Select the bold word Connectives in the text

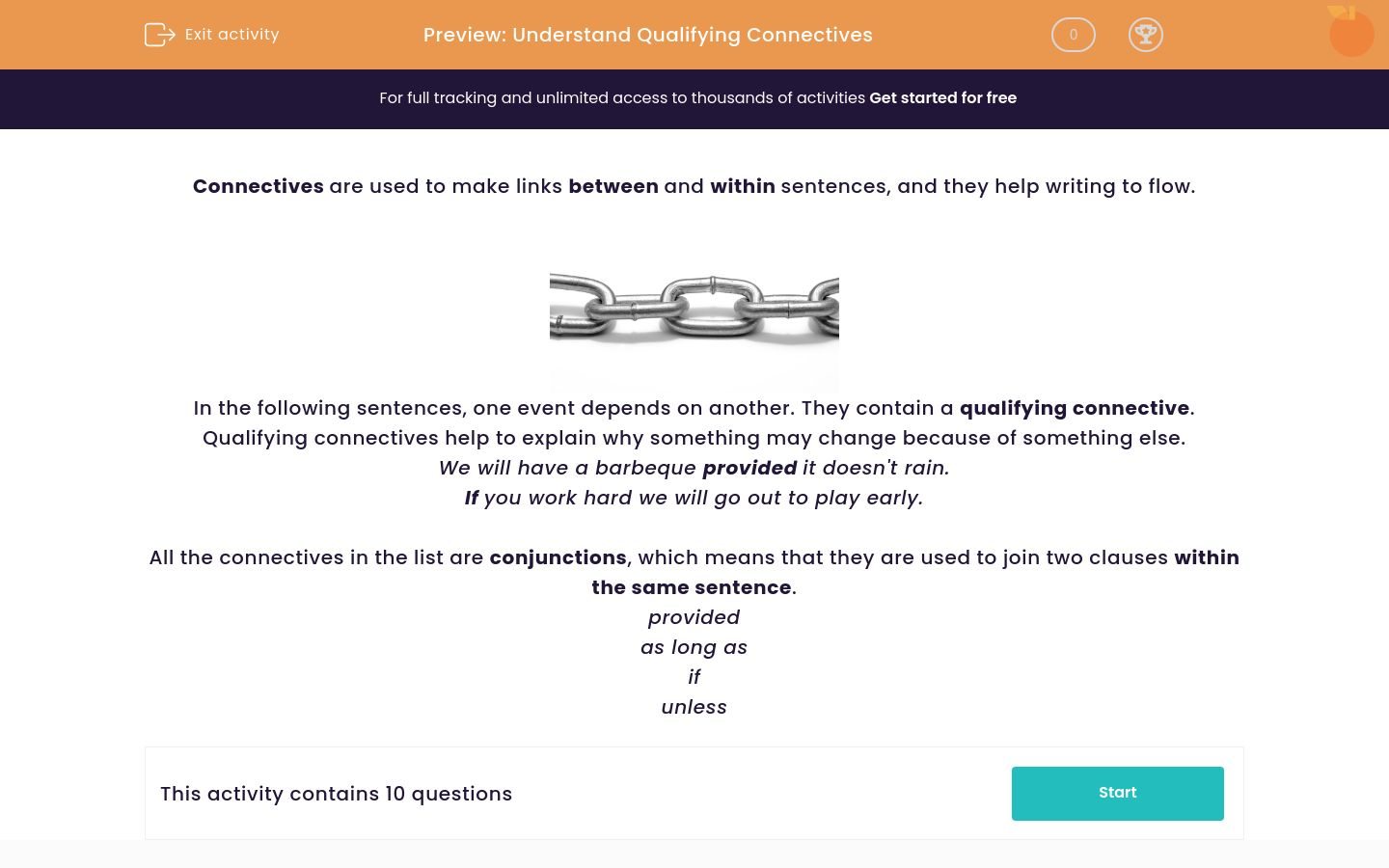[x=258, y=186]
